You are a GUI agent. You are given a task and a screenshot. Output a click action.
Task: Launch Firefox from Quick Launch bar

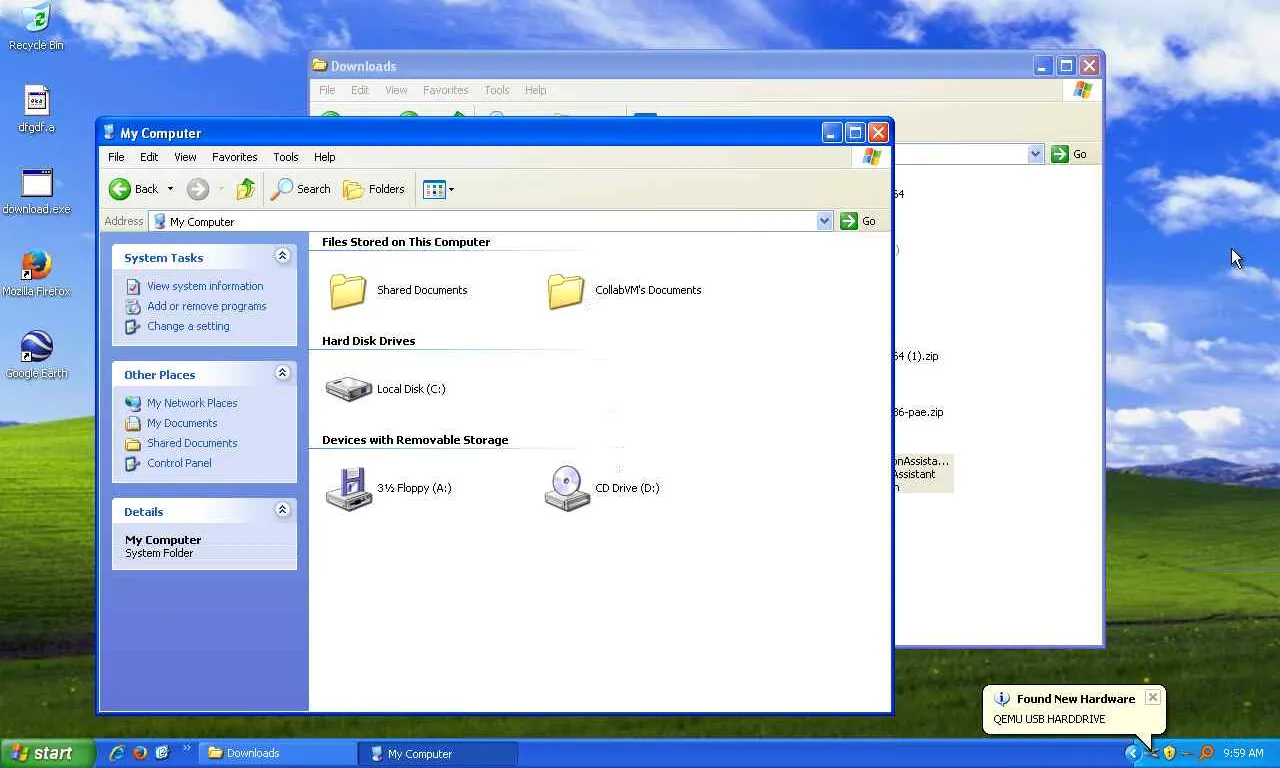point(140,753)
